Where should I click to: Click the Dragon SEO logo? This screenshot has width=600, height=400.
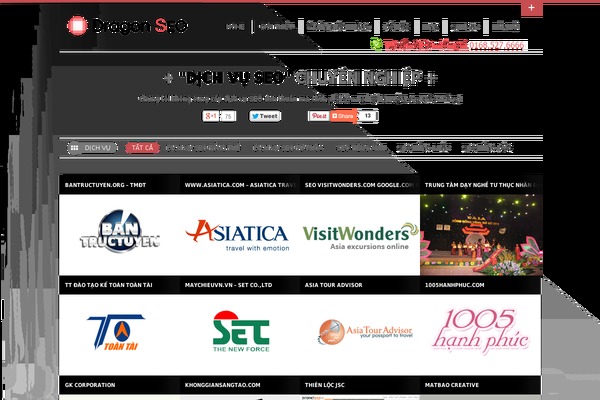click(x=127, y=26)
